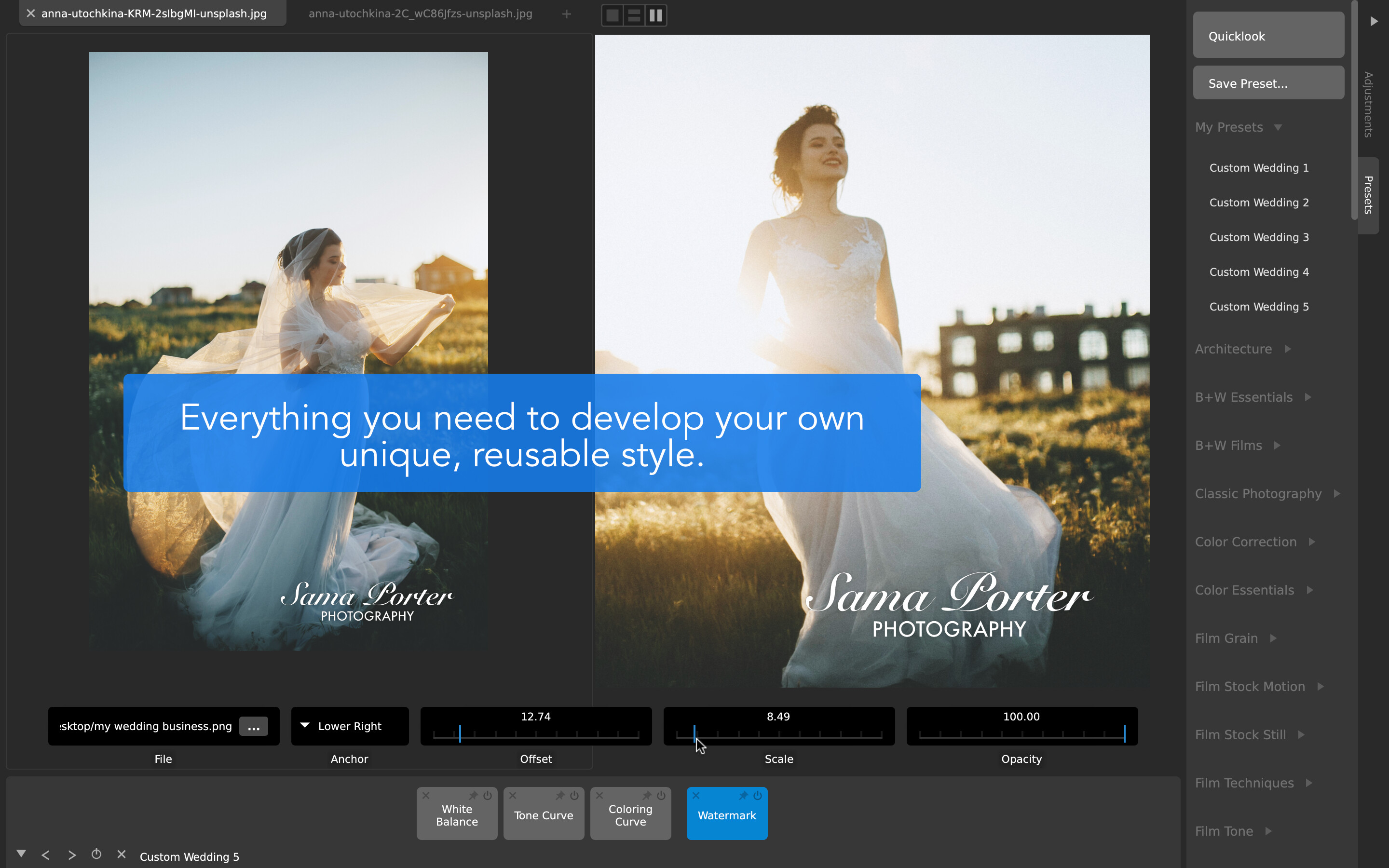
Task: Expand the Film Grain preset category
Action: [1235, 638]
